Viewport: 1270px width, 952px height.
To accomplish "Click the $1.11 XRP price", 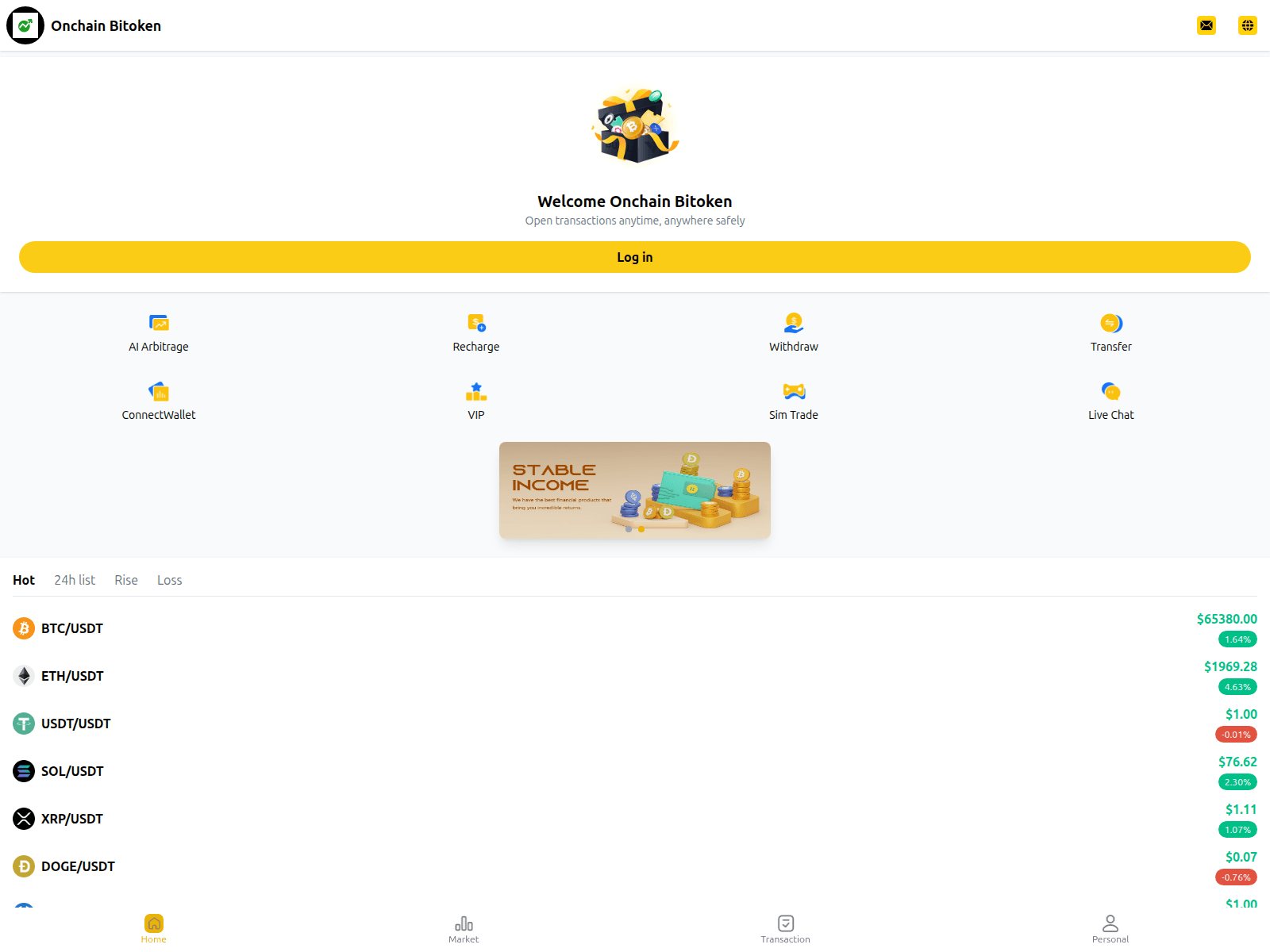I will [x=1241, y=809].
